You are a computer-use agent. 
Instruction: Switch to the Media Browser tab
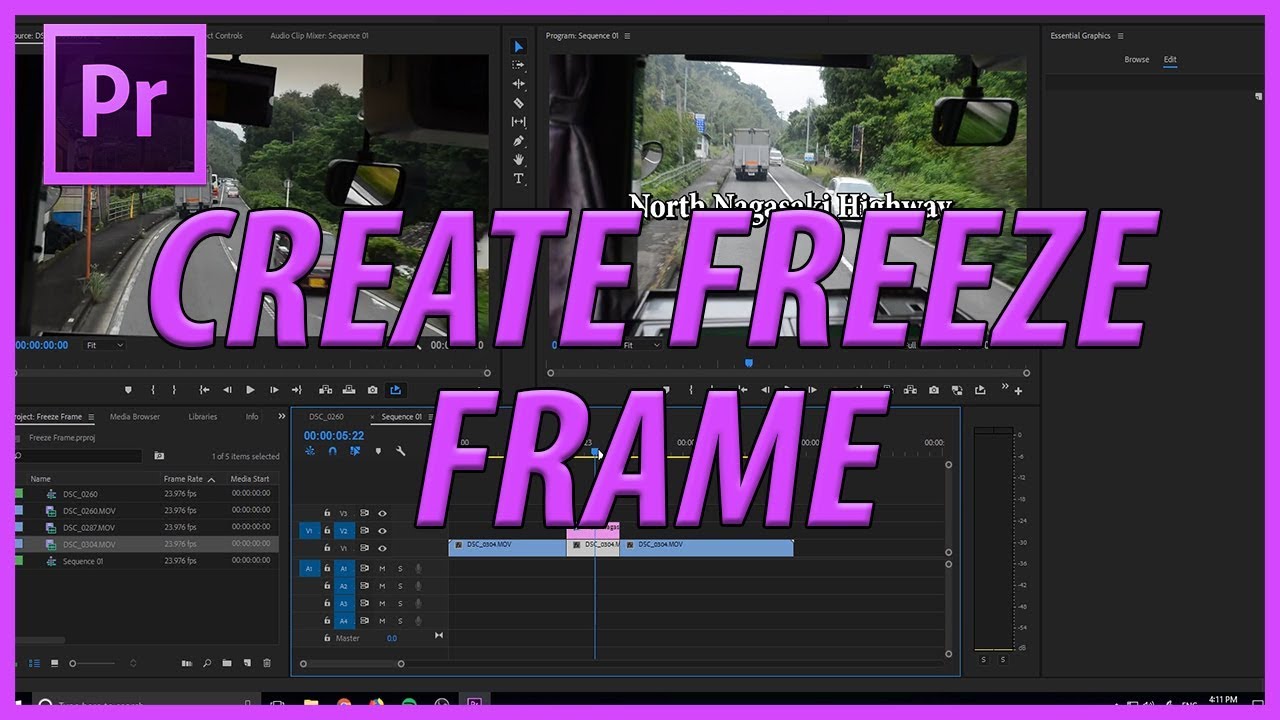tap(134, 416)
